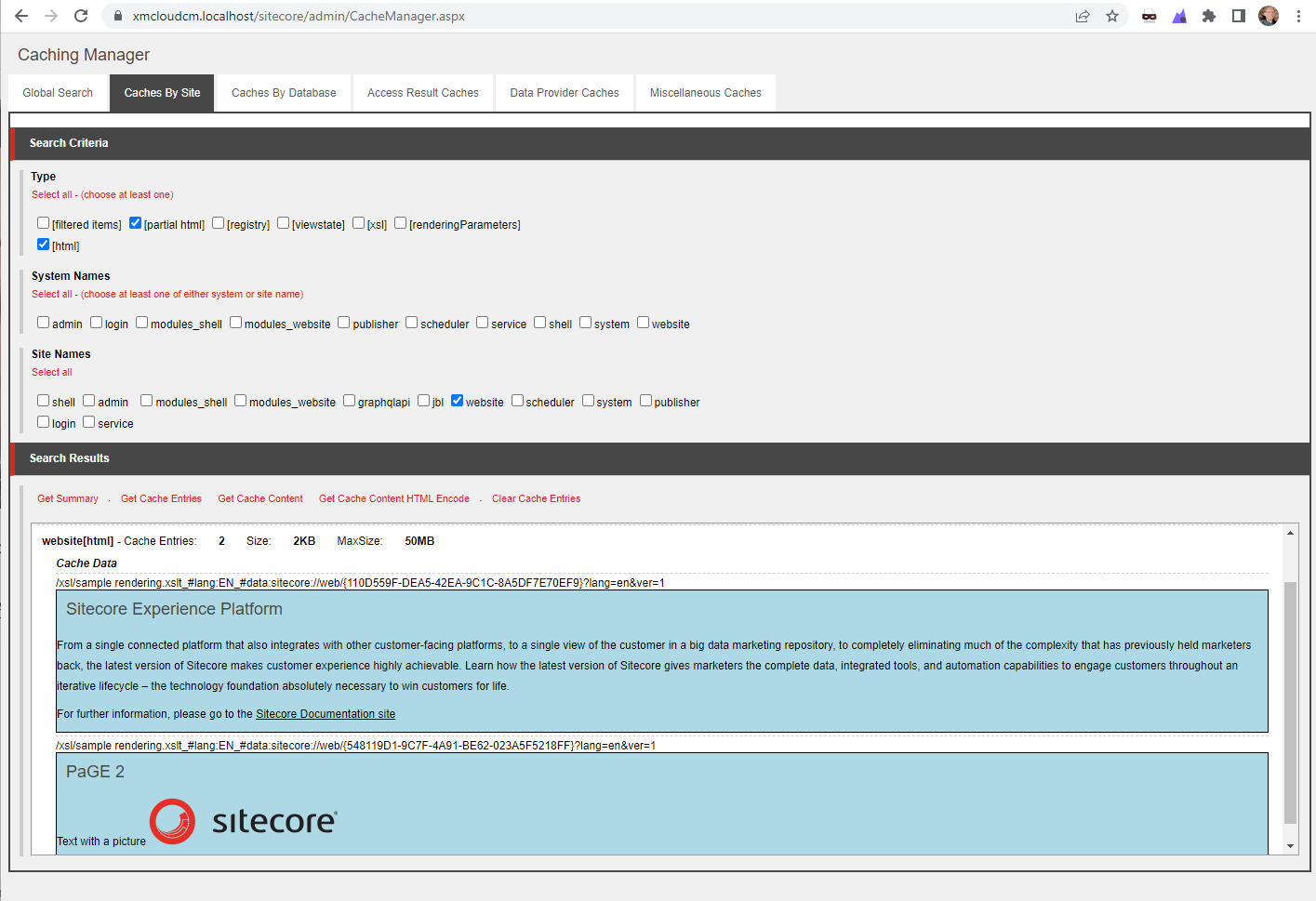Click the 'Sitecore Experience Platform' heading

(174, 609)
